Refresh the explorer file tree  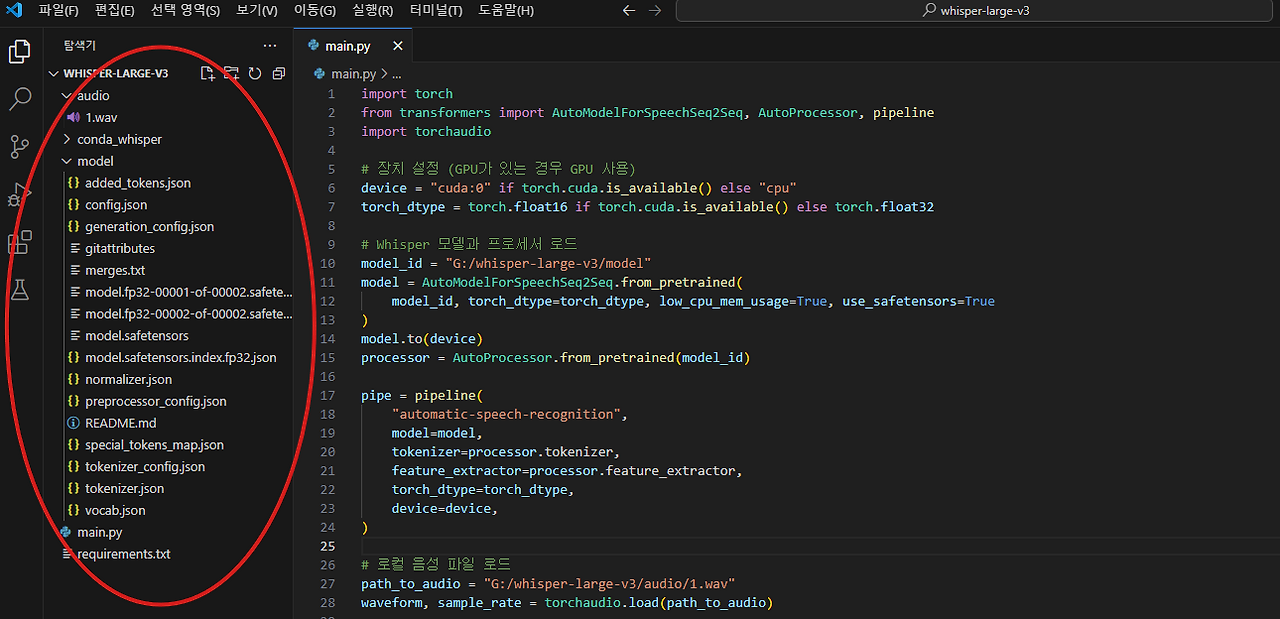click(x=255, y=73)
